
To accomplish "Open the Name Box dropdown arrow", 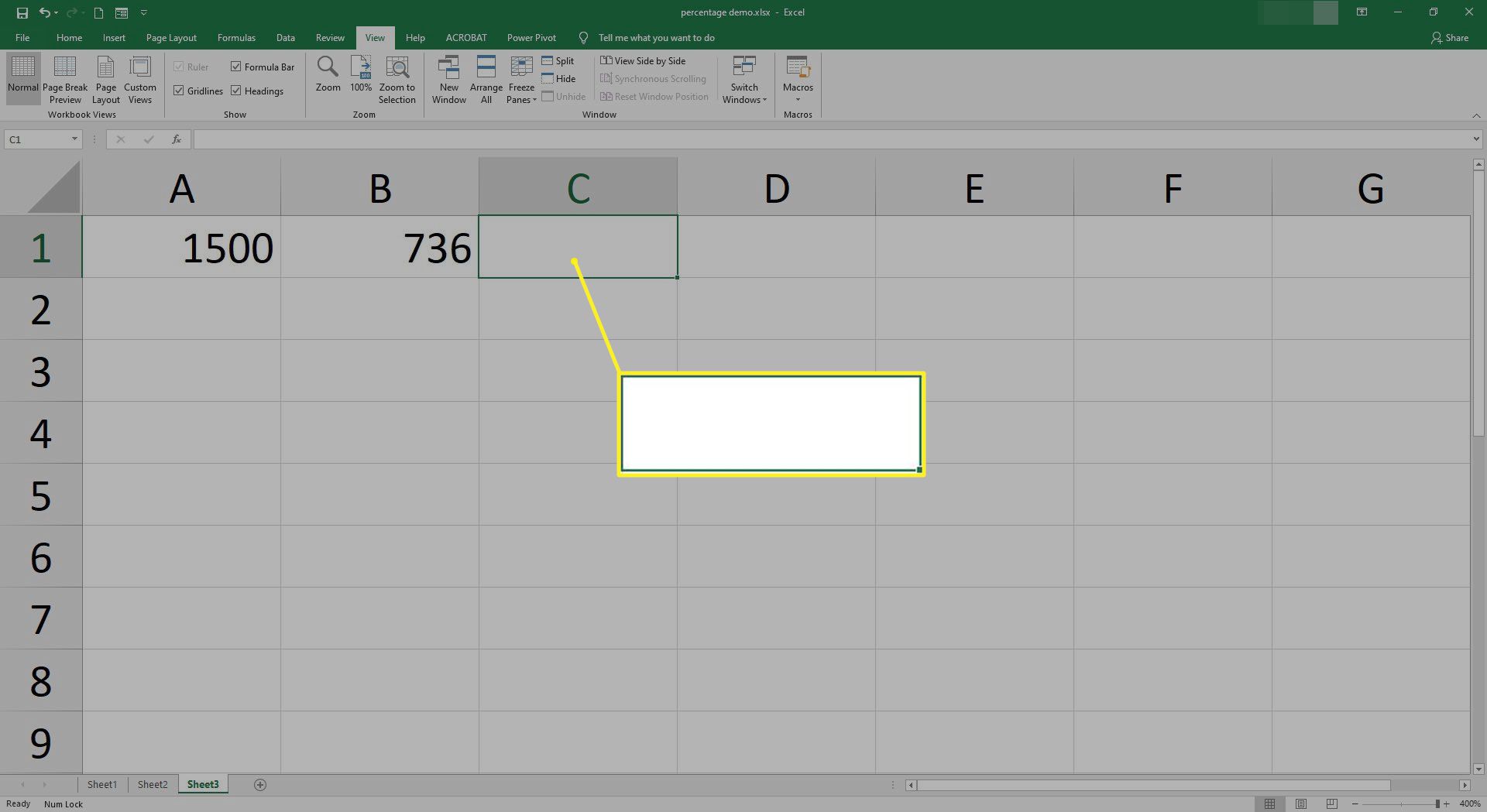I will pos(74,139).
